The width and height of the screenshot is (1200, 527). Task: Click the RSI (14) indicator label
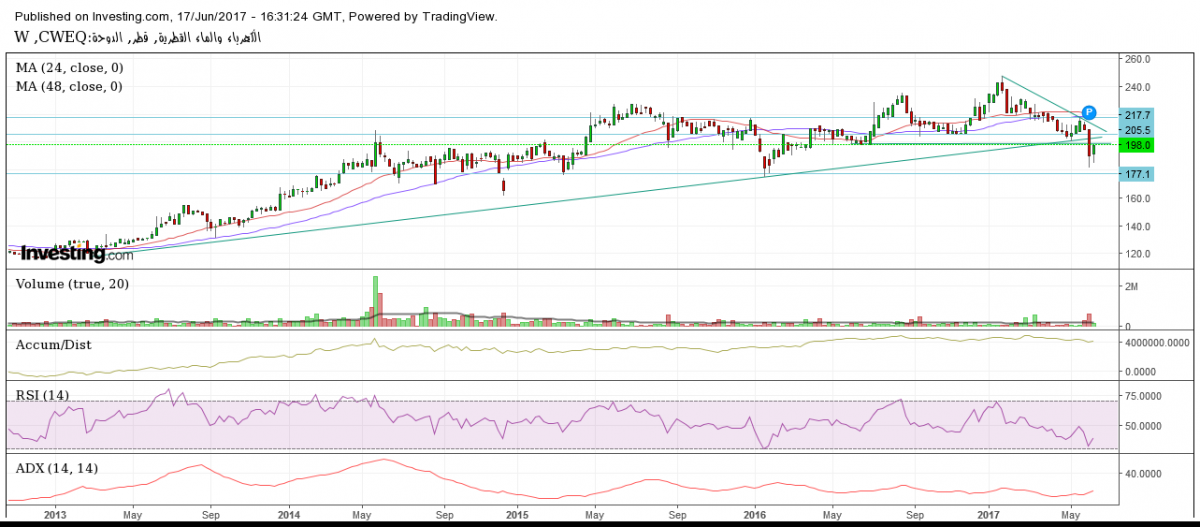click(42, 395)
